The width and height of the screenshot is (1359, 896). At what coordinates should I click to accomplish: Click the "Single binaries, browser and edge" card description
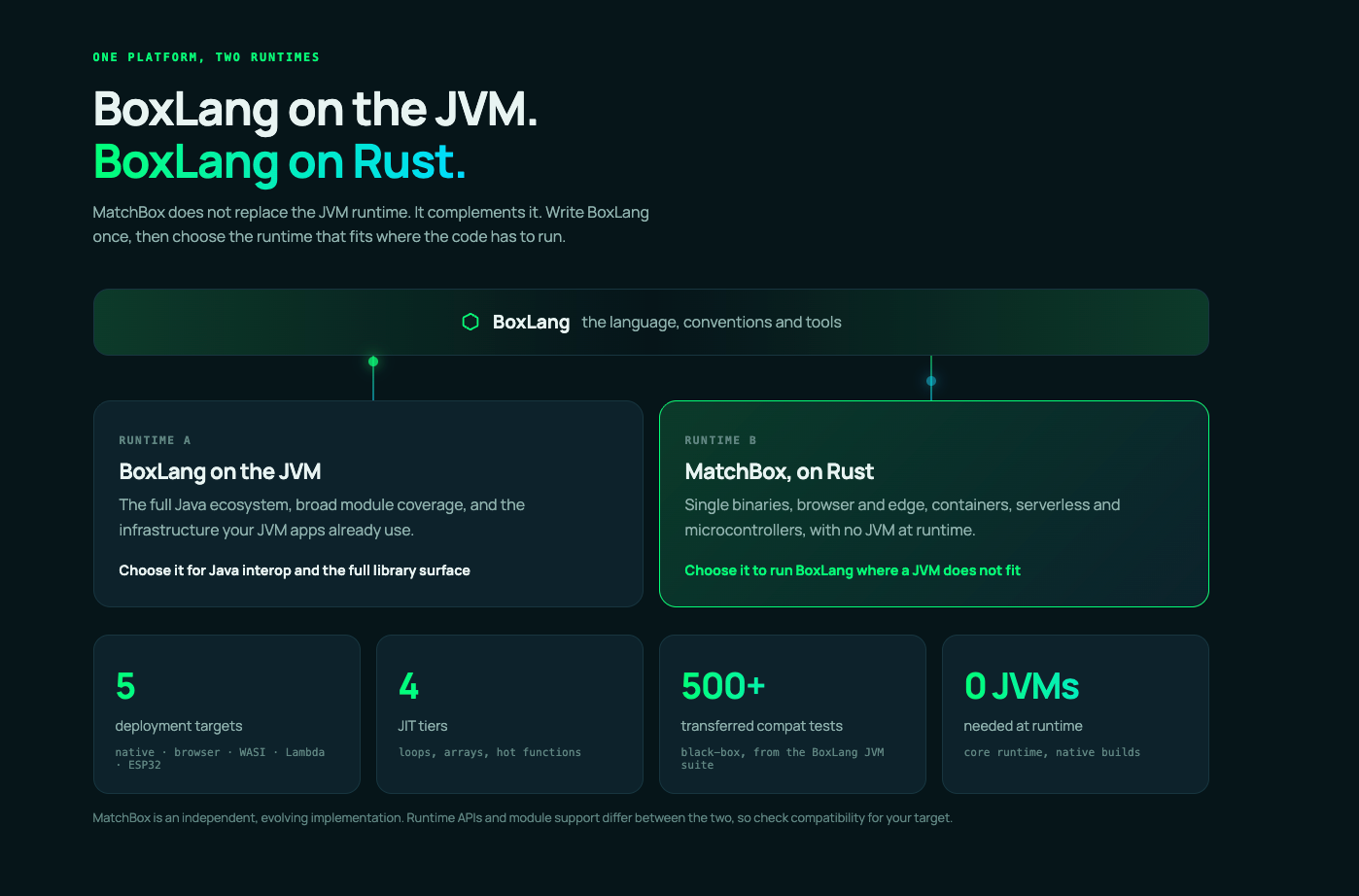[902, 517]
